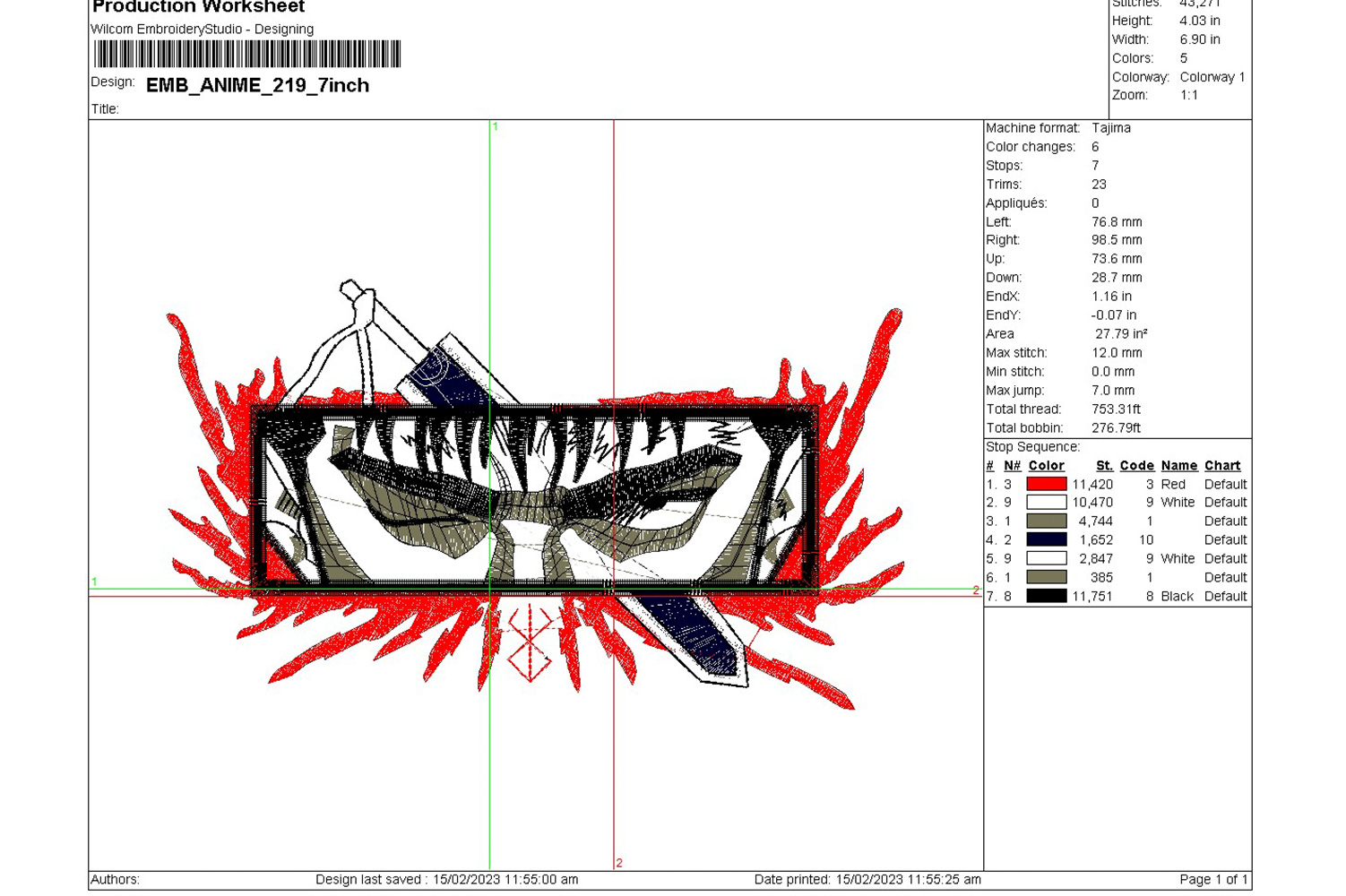Click the "Chart" column header
This screenshot has width=1346, height=896.
click(x=1222, y=466)
